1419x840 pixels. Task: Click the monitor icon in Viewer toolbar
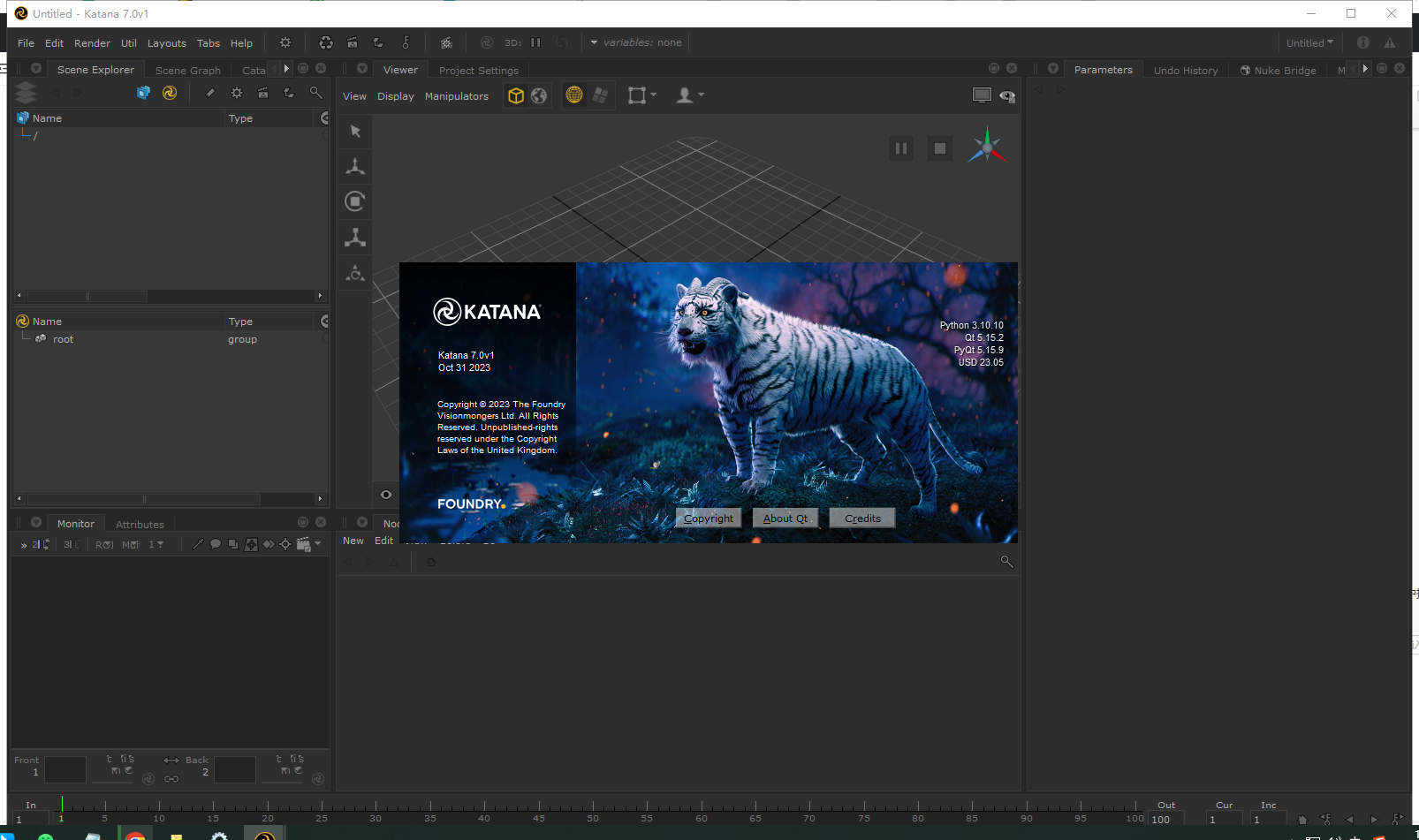coord(982,95)
